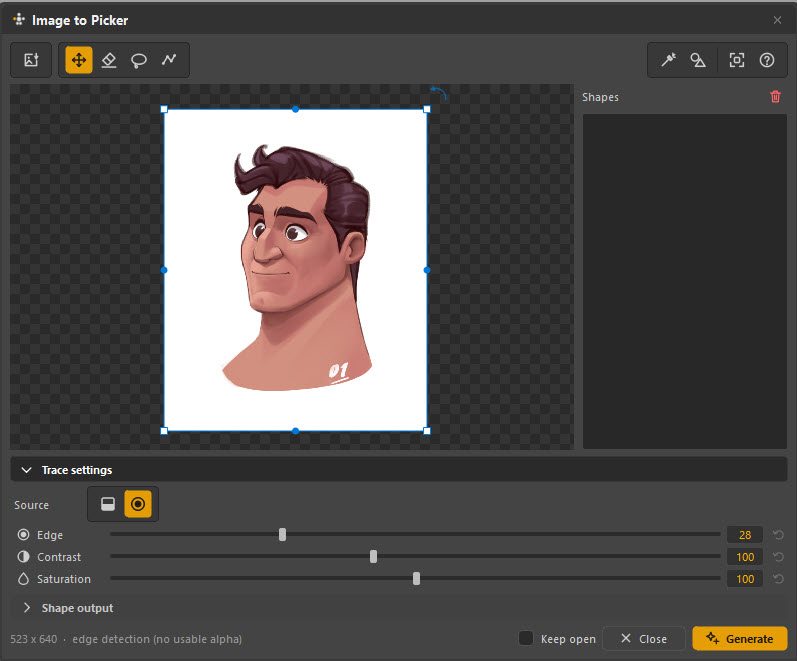Screen dimensions: 797x661
Task: Open the help question mark icon
Action: (767, 60)
